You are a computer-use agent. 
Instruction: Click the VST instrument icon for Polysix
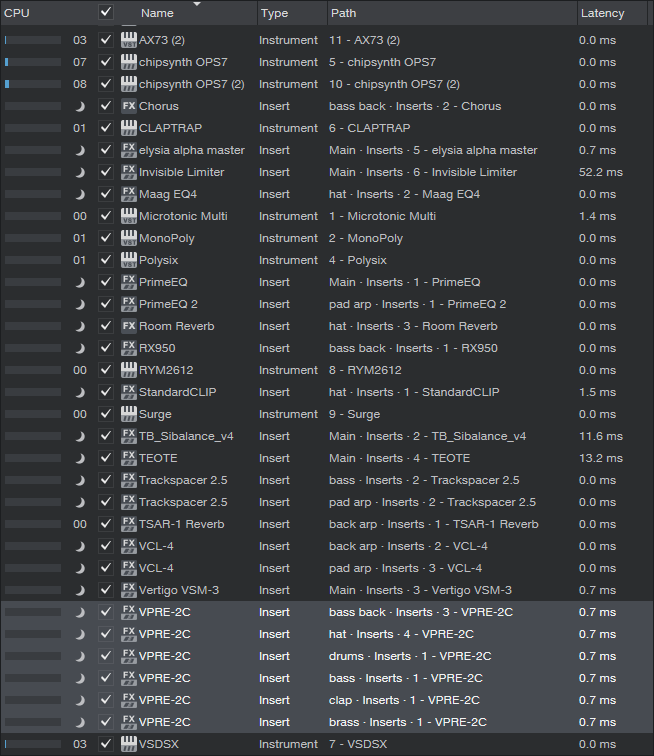128,260
